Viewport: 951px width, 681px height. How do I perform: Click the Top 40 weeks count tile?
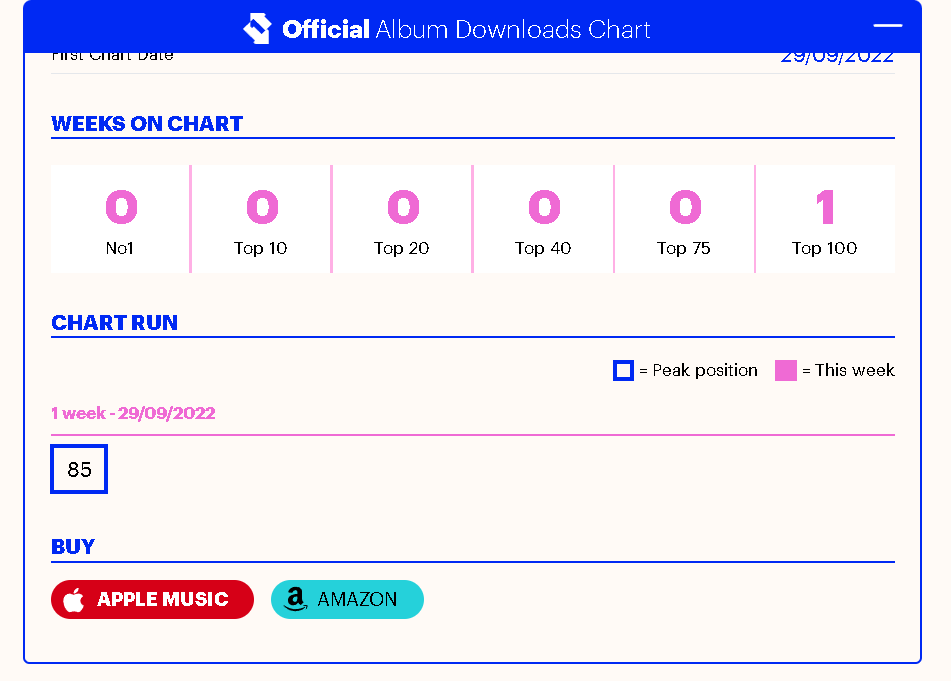pyautogui.click(x=543, y=219)
